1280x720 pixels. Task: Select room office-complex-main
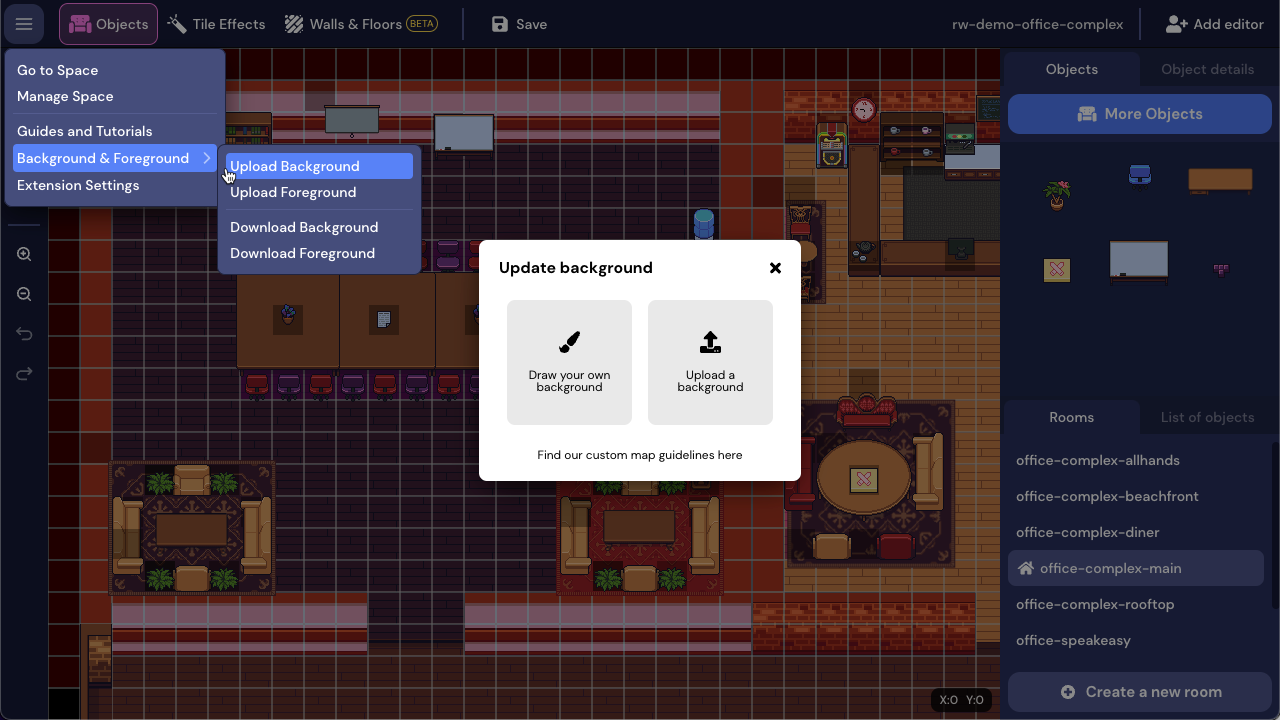click(x=1136, y=568)
